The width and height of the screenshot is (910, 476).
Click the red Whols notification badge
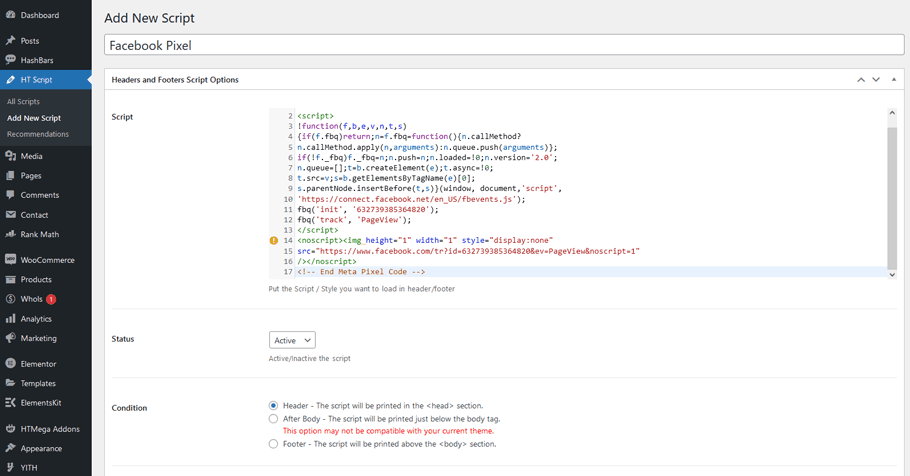(x=51, y=299)
